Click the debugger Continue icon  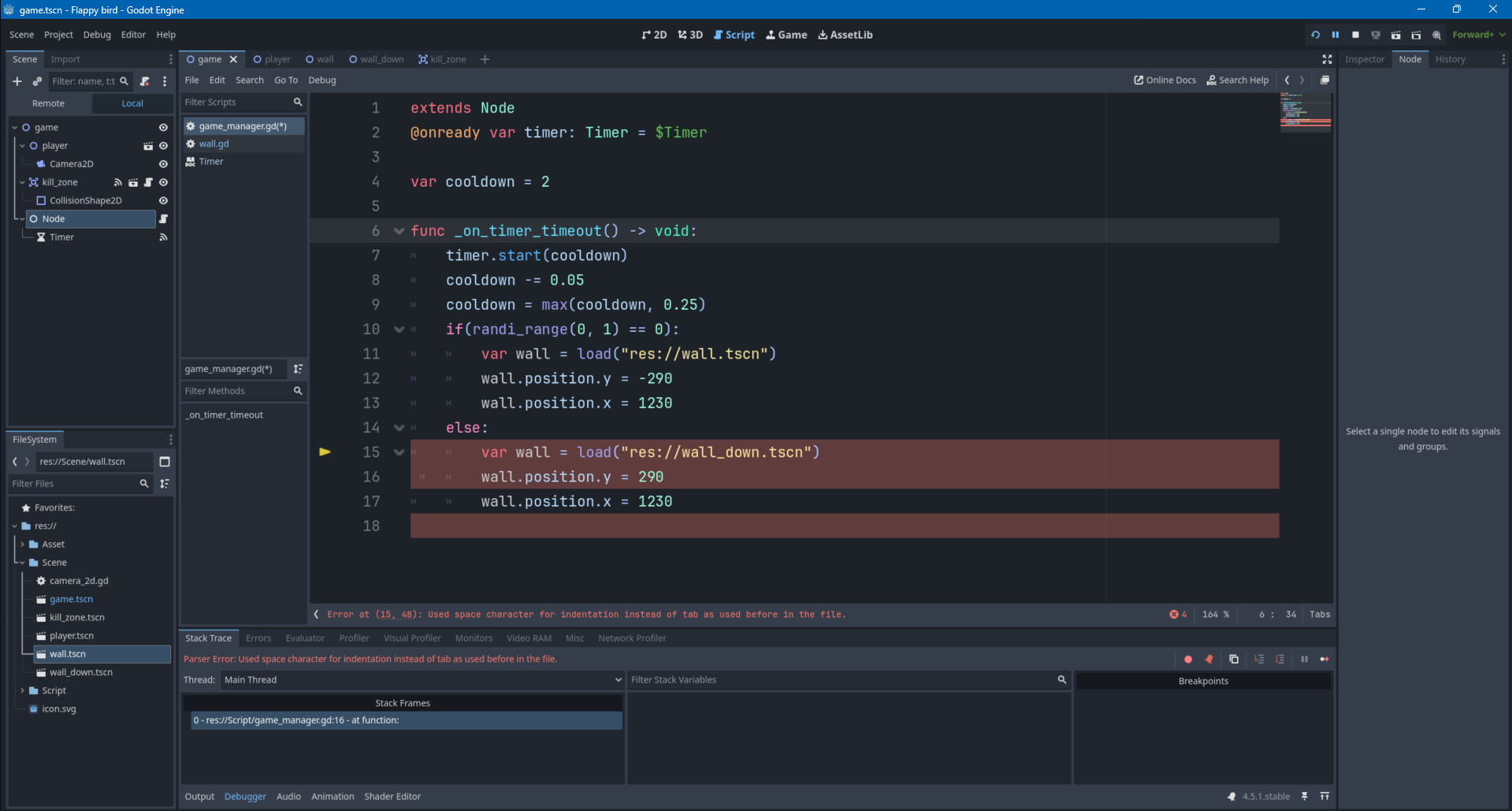1324,659
